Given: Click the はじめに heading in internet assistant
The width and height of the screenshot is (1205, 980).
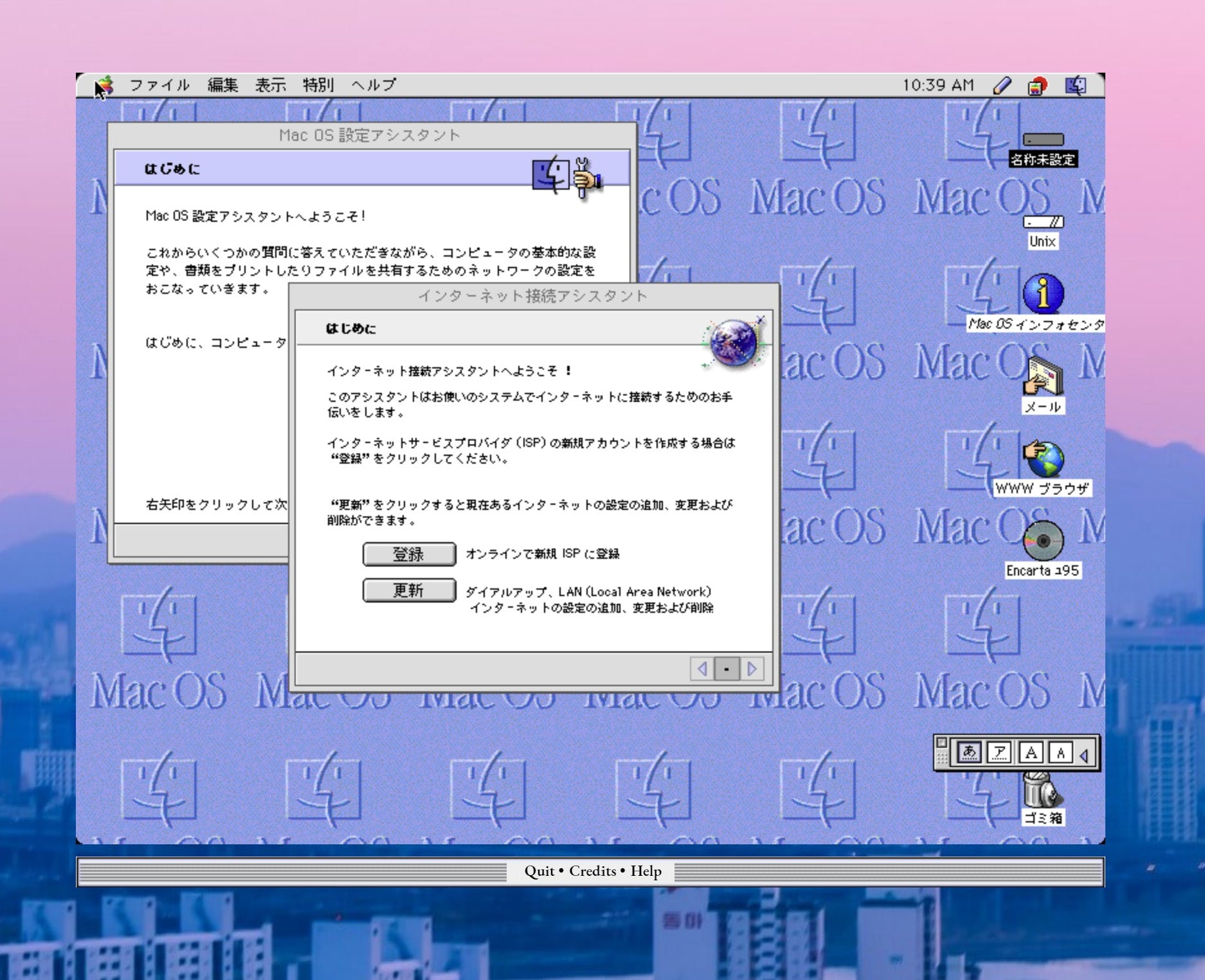Looking at the screenshot, I should (x=350, y=329).
